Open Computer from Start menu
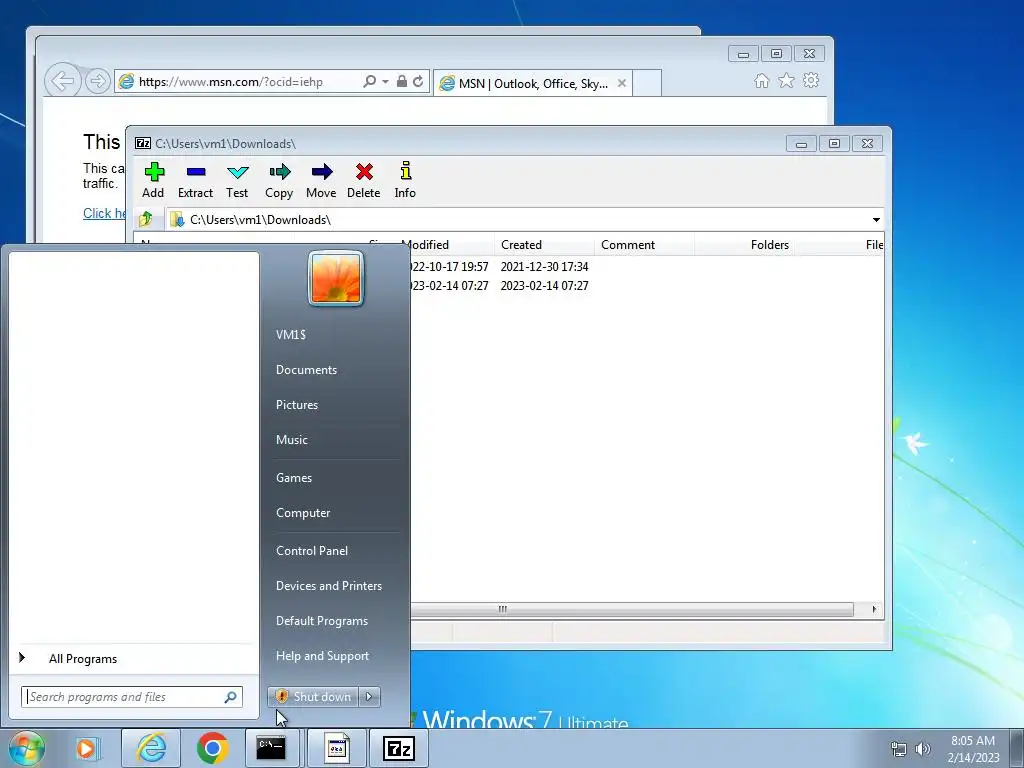The width and height of the screenshot is (1024, 768). [303, 513]
